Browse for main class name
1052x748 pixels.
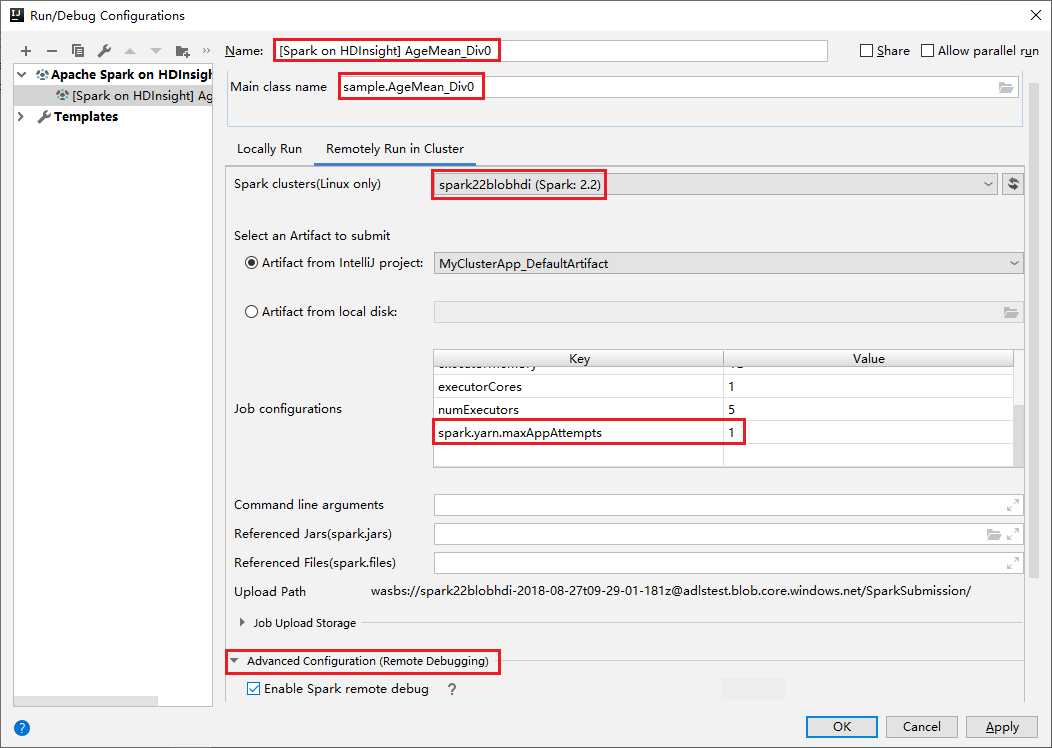click(x=1006, y=87)
